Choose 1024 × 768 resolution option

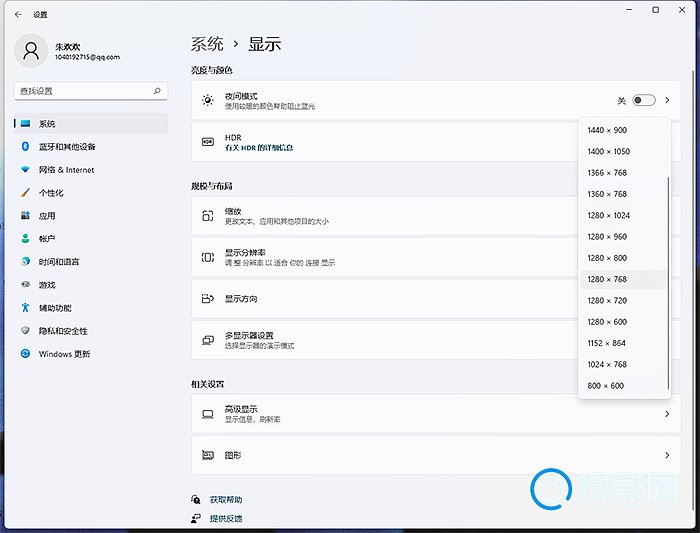coord(607,365)
